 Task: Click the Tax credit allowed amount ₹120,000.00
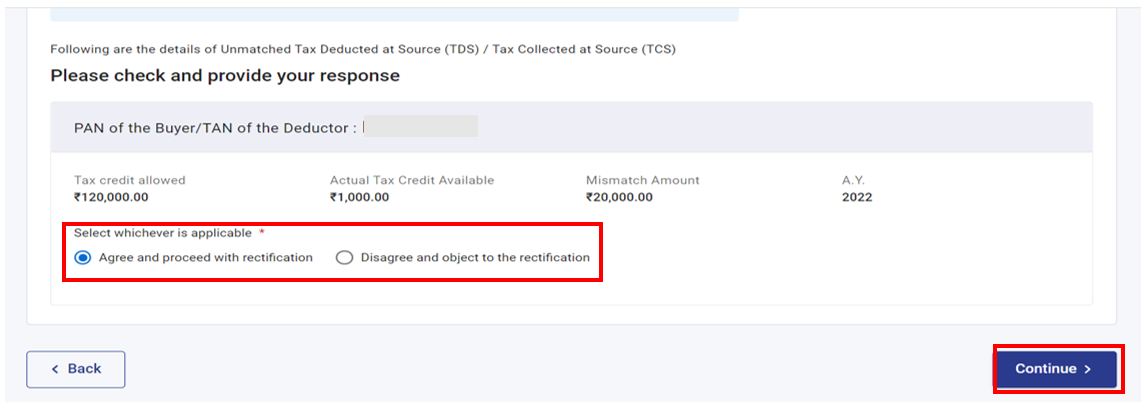click(x=111, y=197)
